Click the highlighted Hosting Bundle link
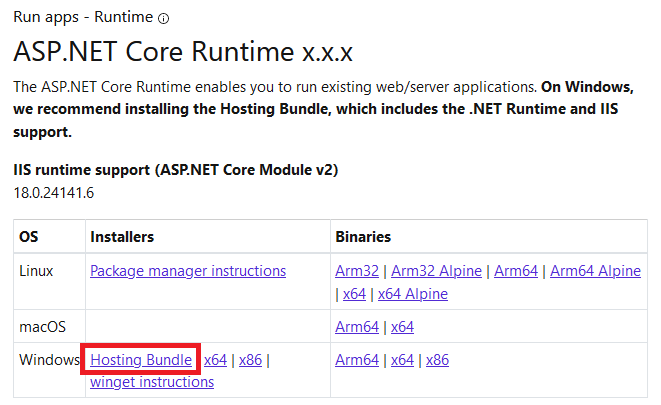This screenshot has width=661, height=405. [141, 360]
